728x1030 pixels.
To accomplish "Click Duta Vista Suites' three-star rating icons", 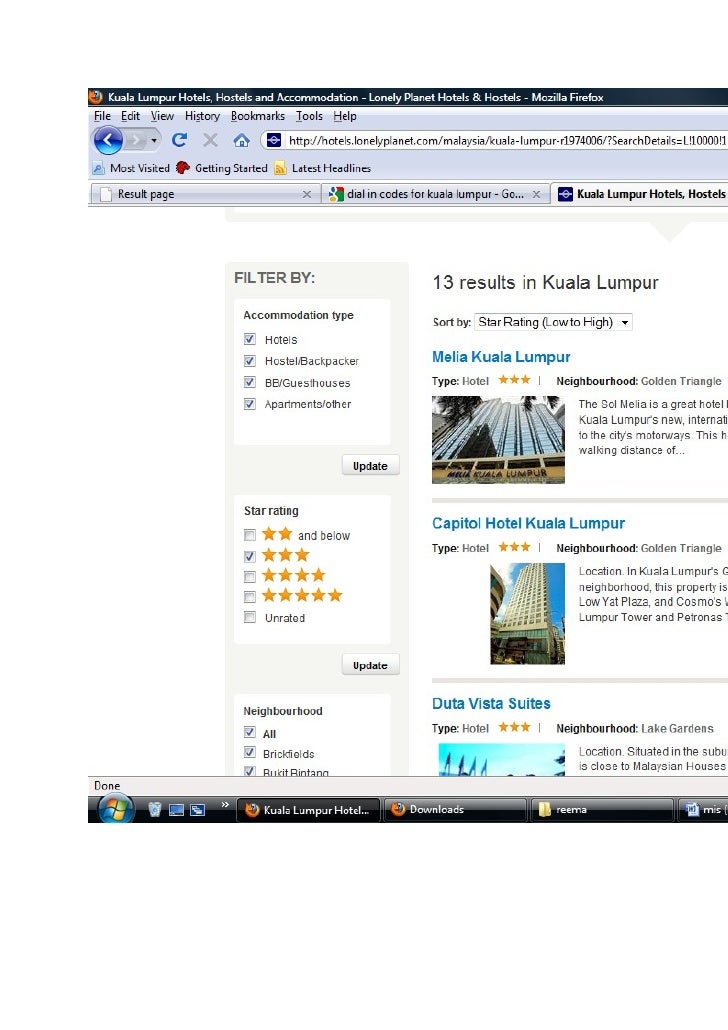I will (514, 727).
